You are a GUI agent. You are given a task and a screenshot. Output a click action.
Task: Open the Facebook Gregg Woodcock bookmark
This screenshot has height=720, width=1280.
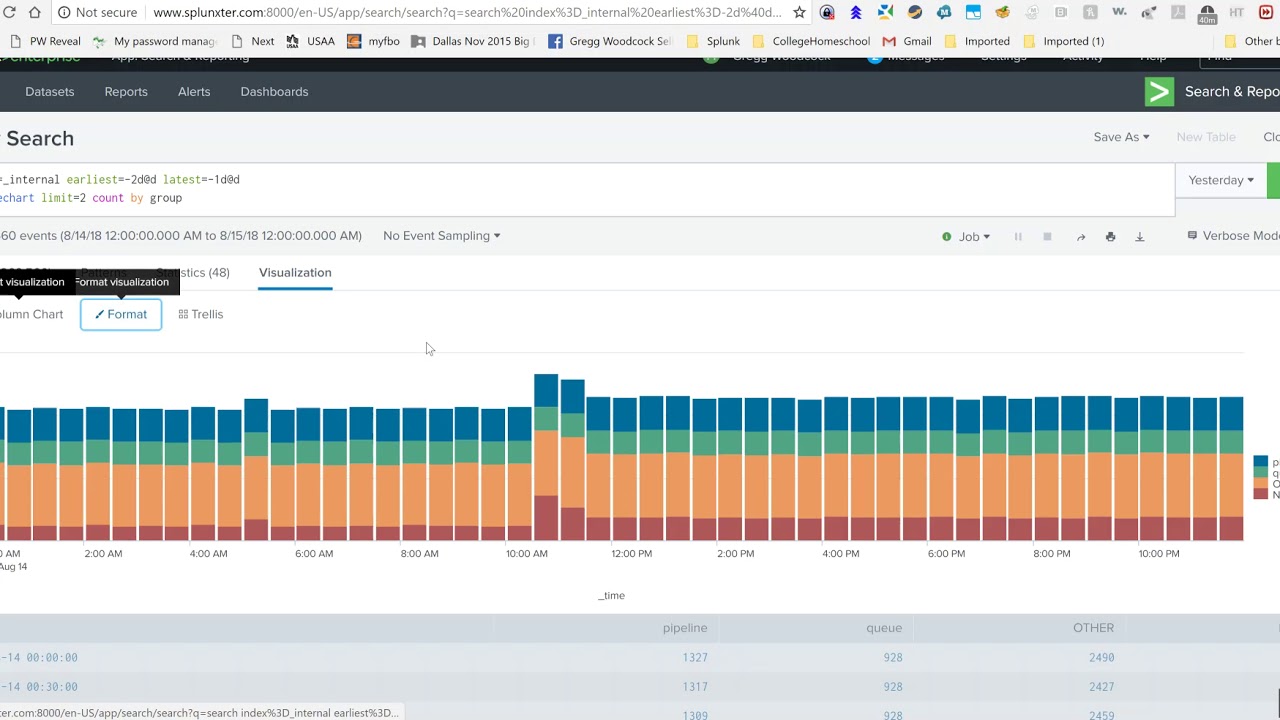610,41
